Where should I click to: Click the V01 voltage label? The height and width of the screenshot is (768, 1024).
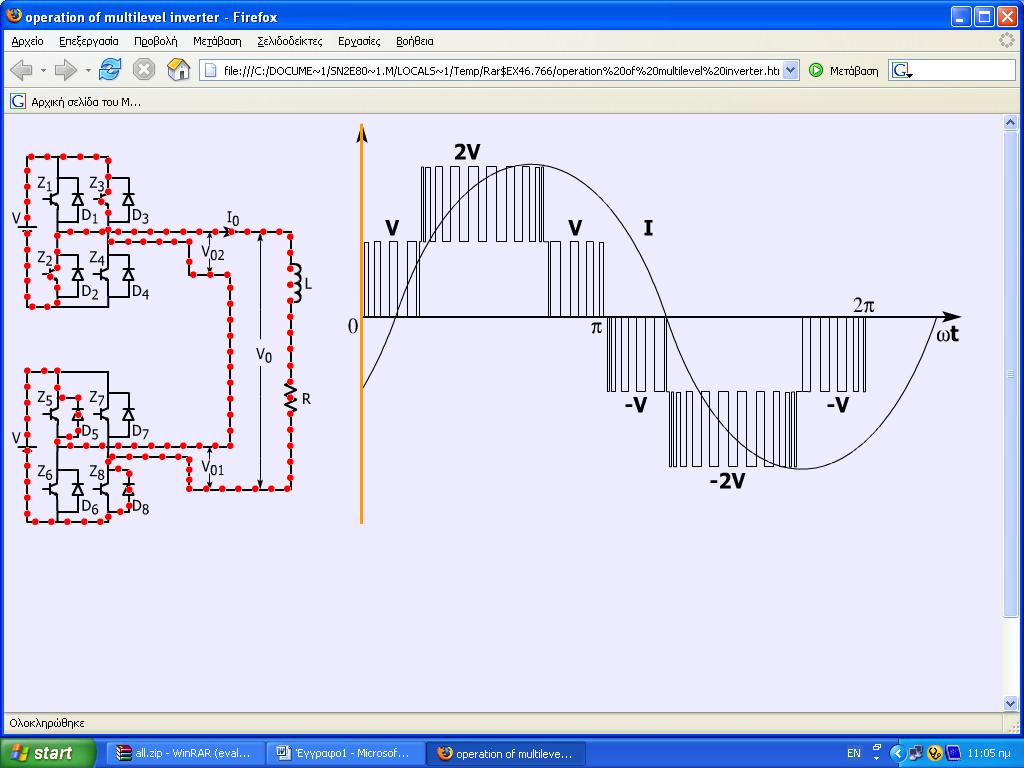point(212,468)
